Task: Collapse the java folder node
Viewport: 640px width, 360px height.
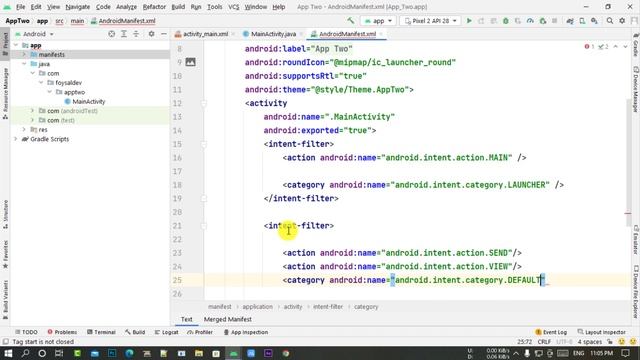Action: 24,64
